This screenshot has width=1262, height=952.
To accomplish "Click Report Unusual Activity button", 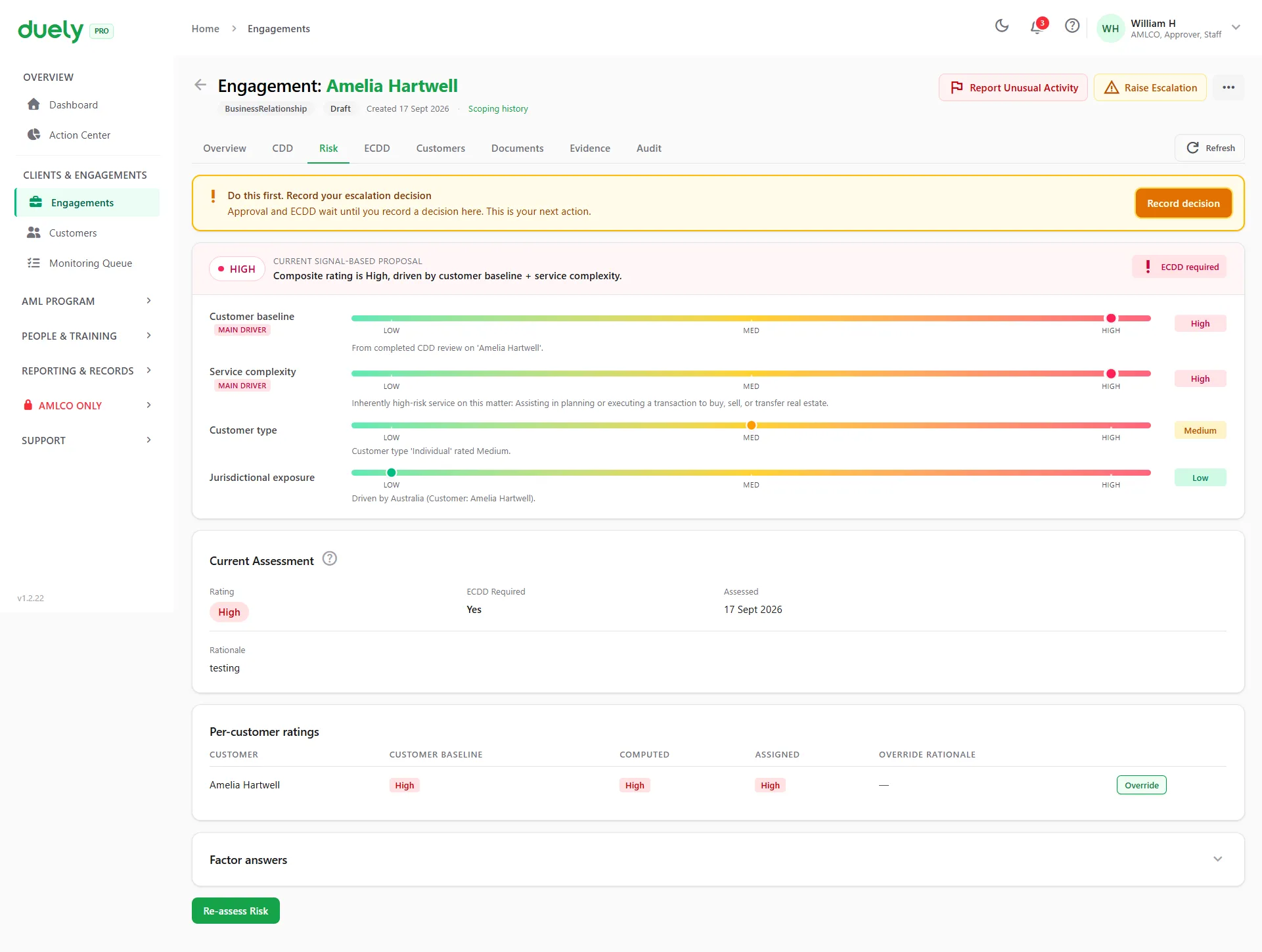I will [x=1013, y=87].
